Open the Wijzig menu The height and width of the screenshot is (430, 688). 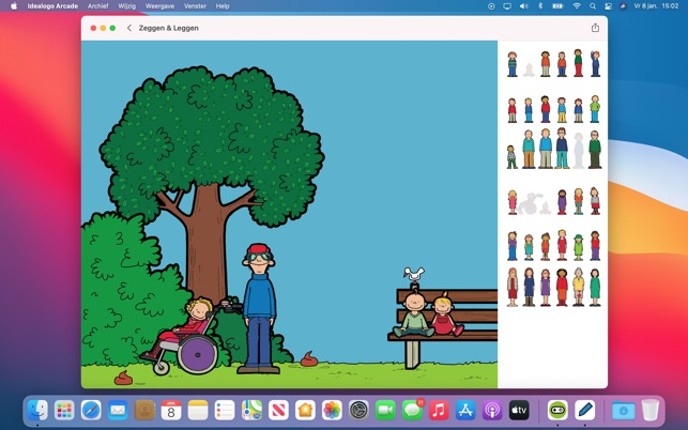[127, 6]
